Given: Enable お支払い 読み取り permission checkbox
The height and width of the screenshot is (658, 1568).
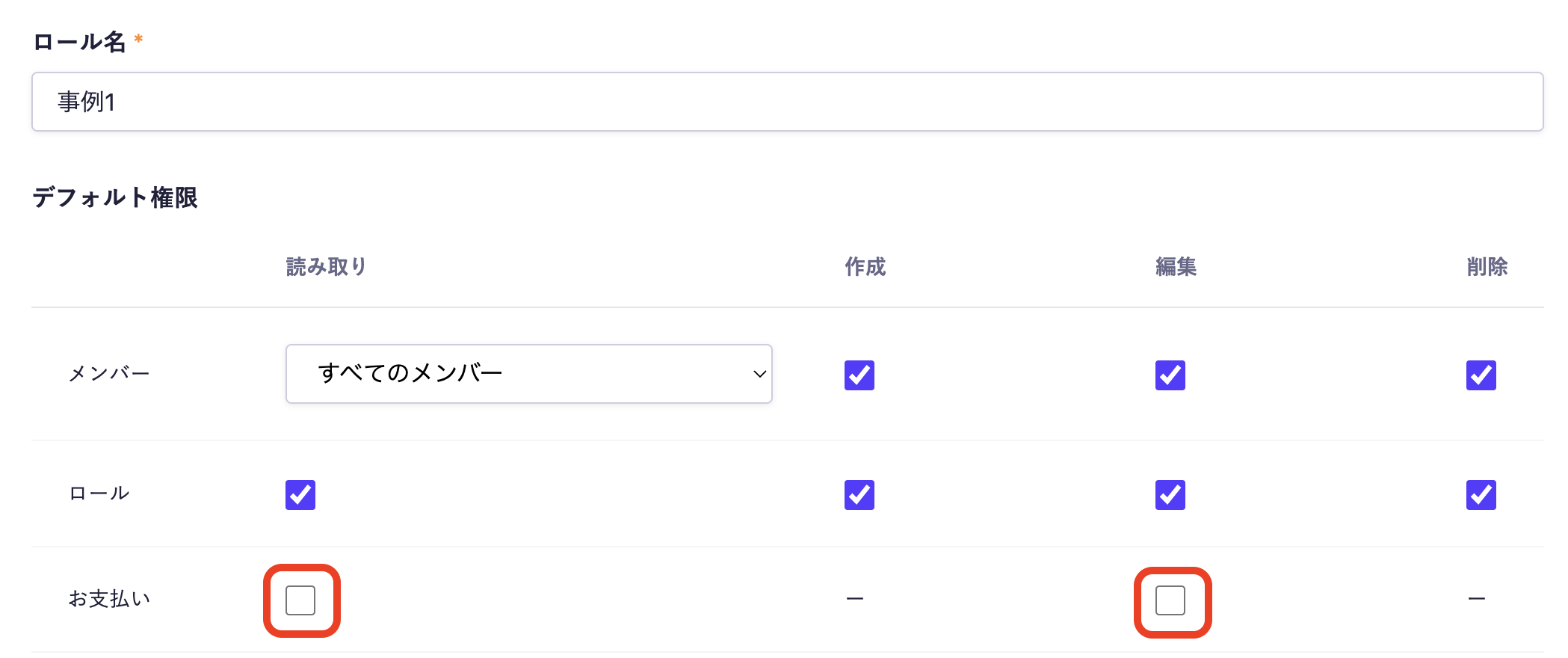Looking at the screenshot, I should pos(300,600).
